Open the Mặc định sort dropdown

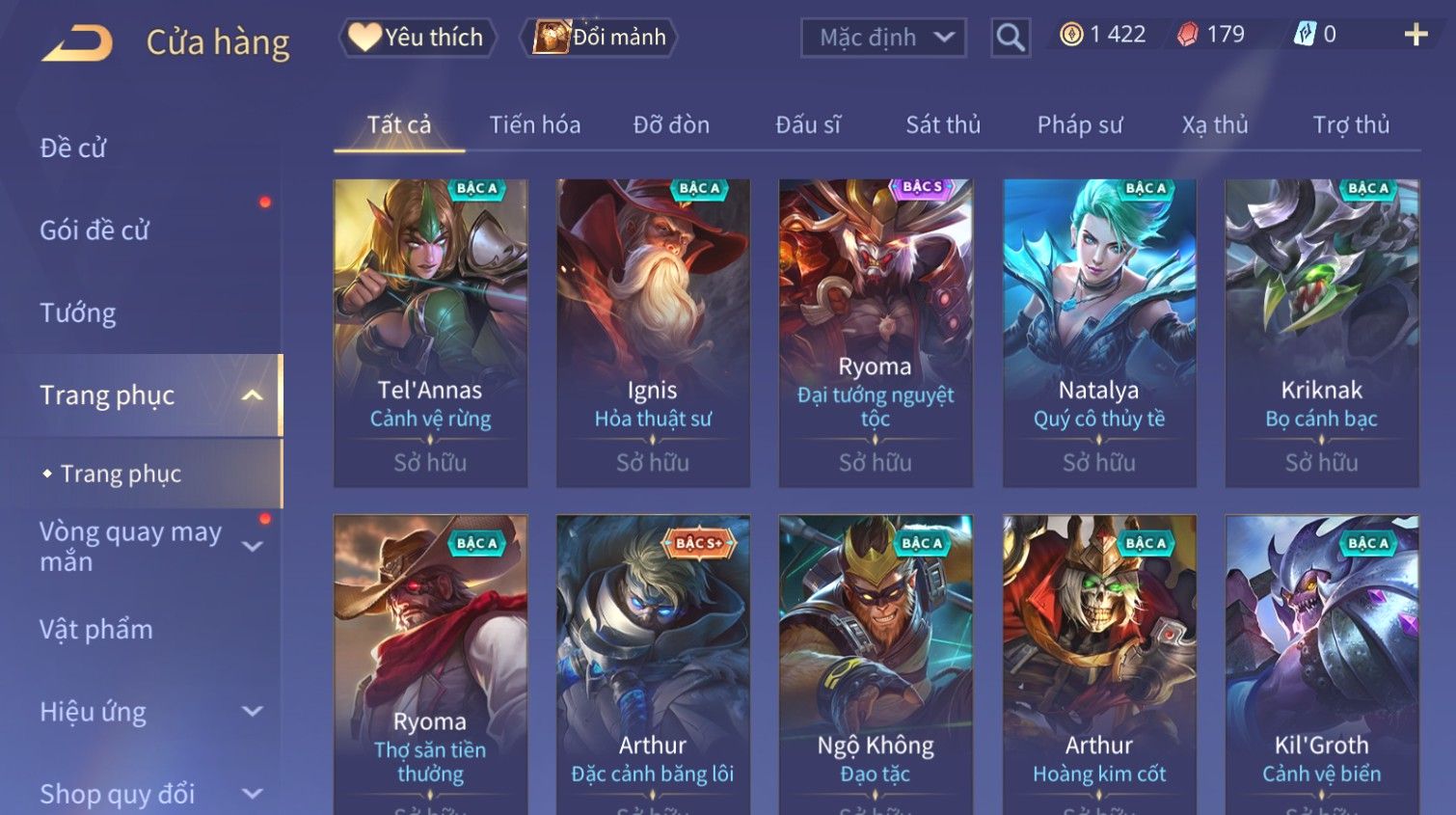click(883, 38)
